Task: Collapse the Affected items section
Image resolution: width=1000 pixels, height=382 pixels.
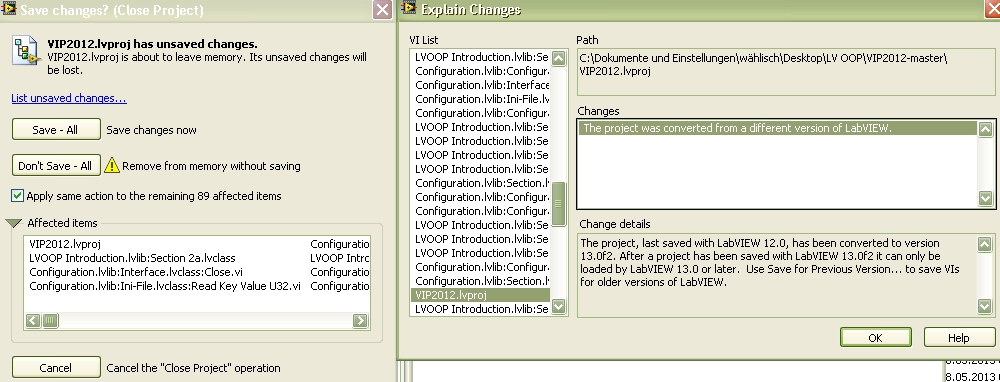Action: [x=13, y=223]
